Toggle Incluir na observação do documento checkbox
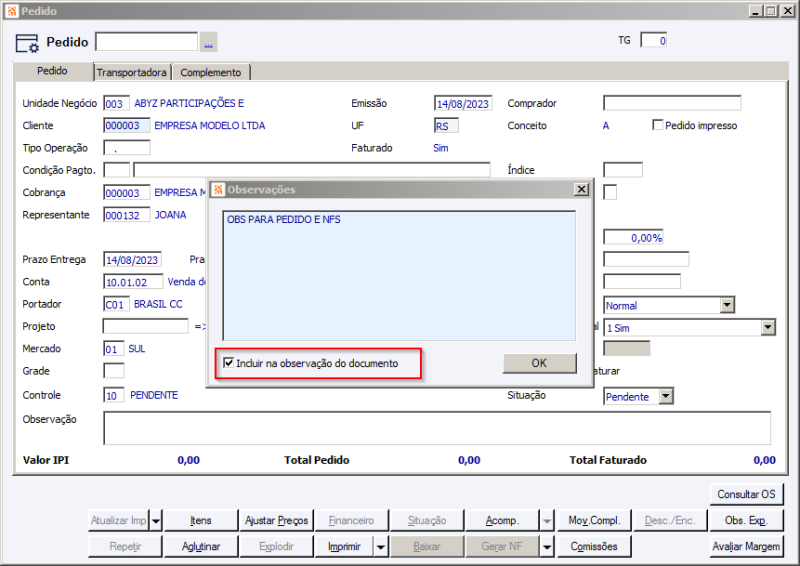Screen dimensions: 800x566 click(229, 363)
